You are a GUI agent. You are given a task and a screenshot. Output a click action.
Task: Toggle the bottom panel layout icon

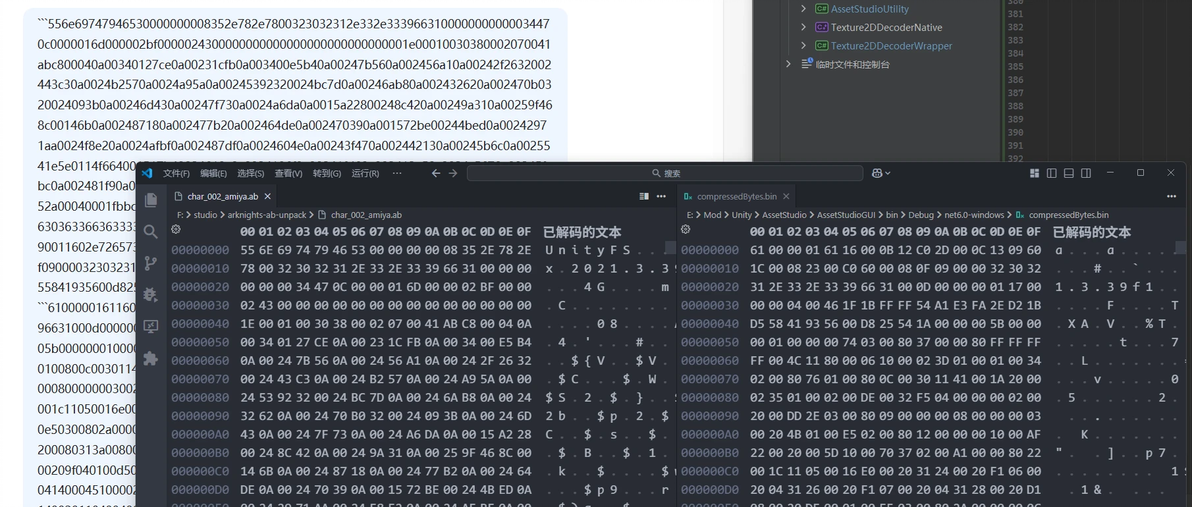click(1069, 173)
